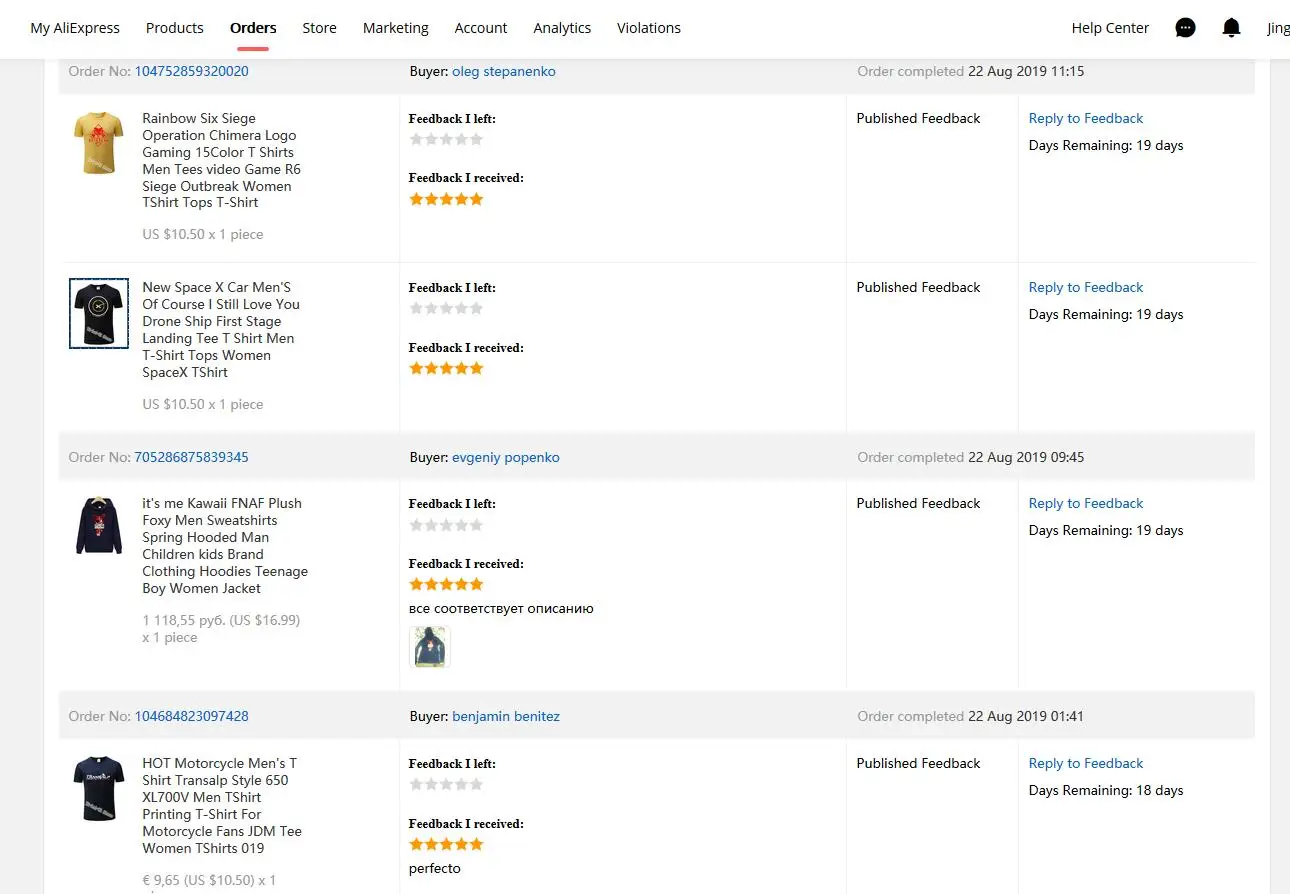1290x894 pixels.
Task: Reply to Feedback on SpaceX shirt
Action: tap(1085, 287)
